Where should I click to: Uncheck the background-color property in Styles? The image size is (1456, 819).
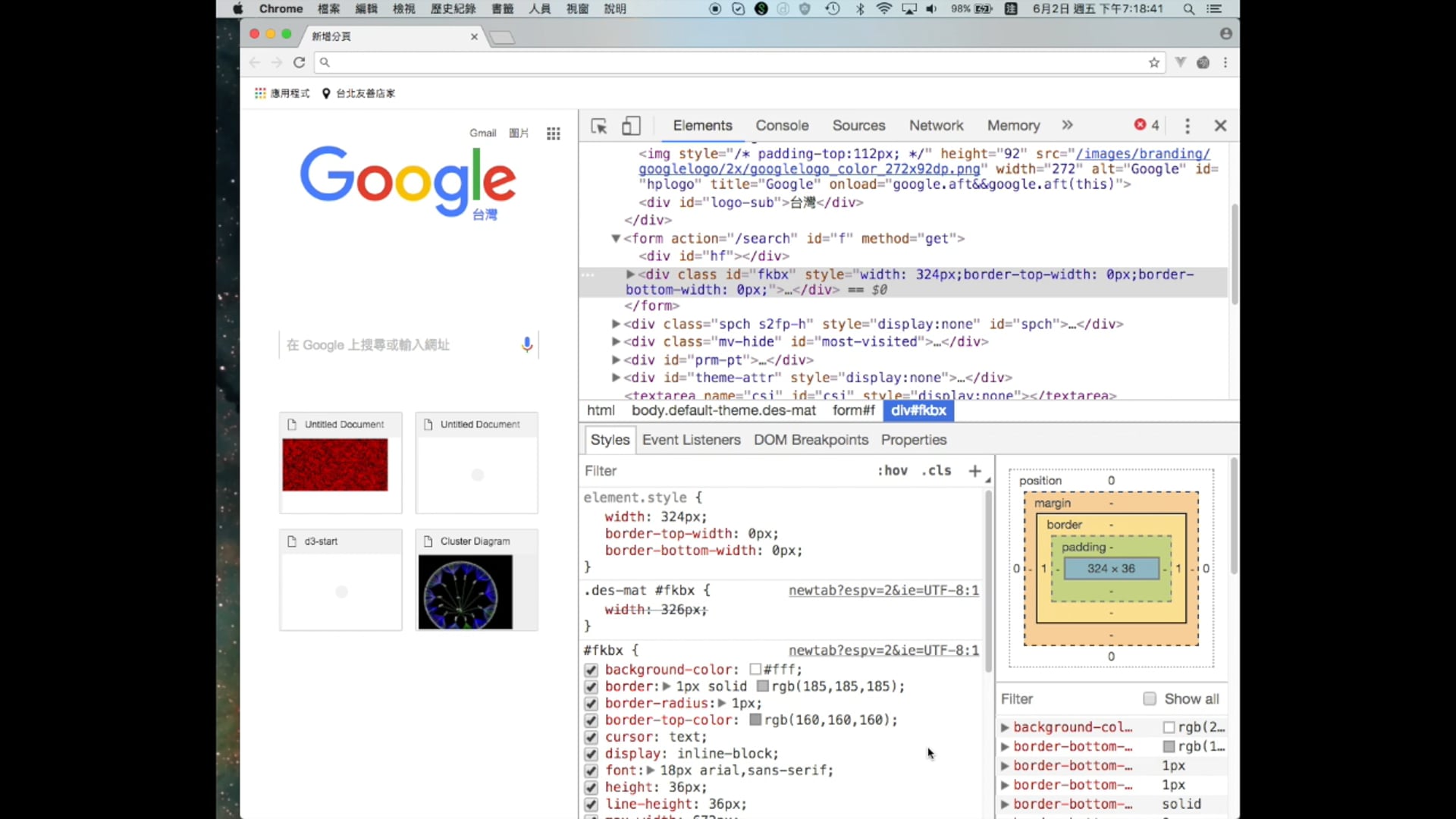pyautogui.click(x=591, y=670)
